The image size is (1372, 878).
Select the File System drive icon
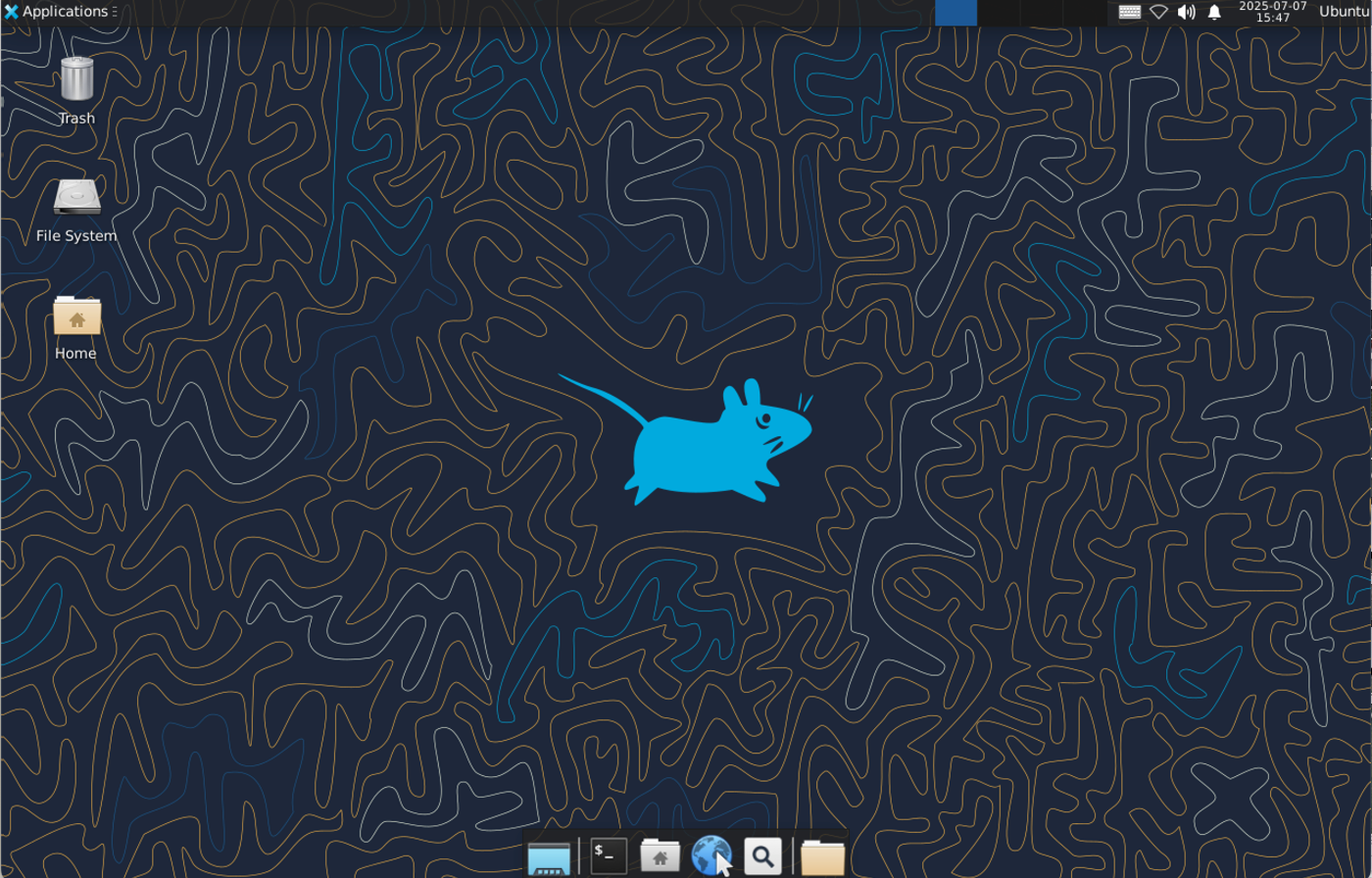(x=76, y=197)
